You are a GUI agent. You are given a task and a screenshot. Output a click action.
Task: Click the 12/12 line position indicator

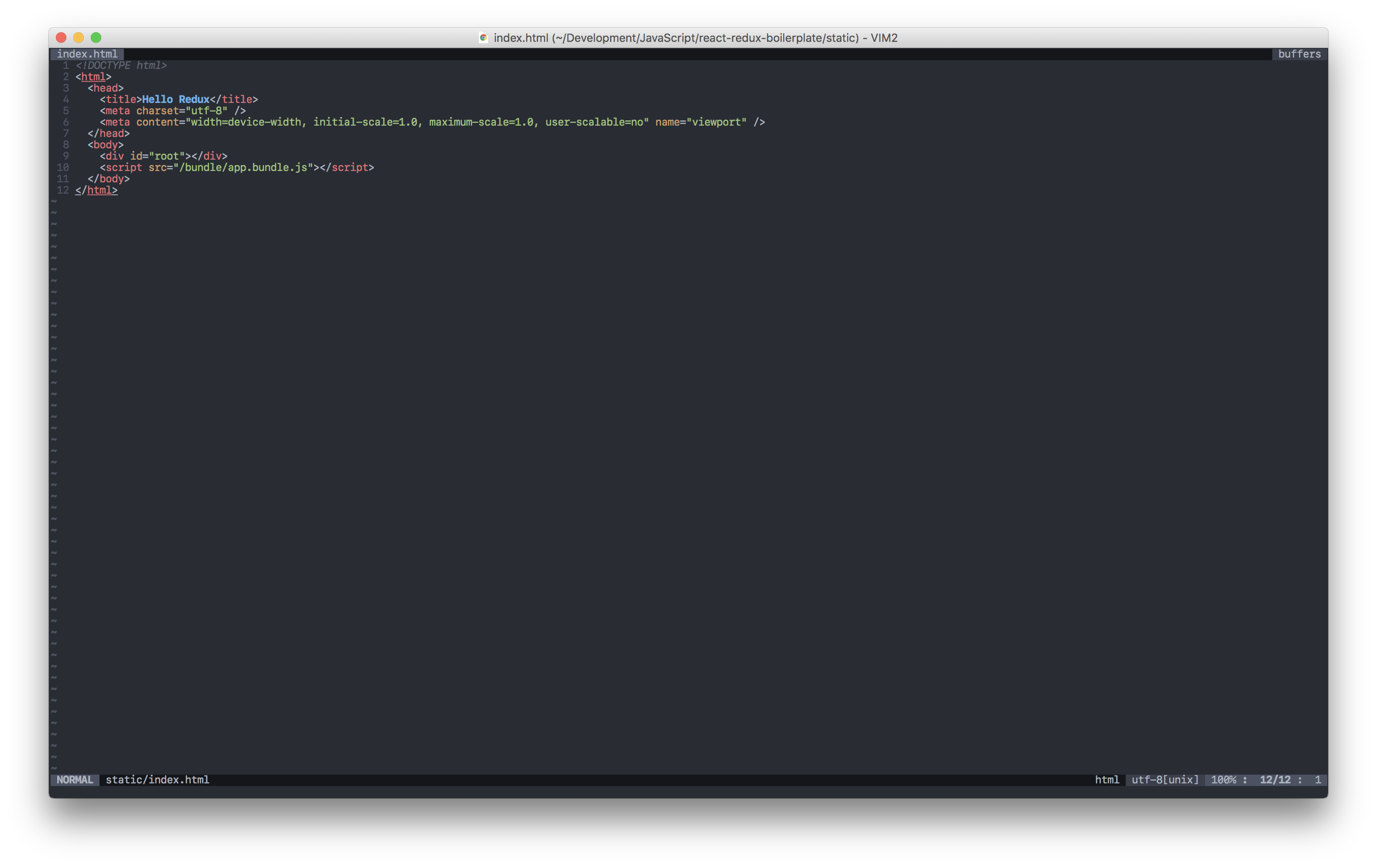(x=1274, y=780)
